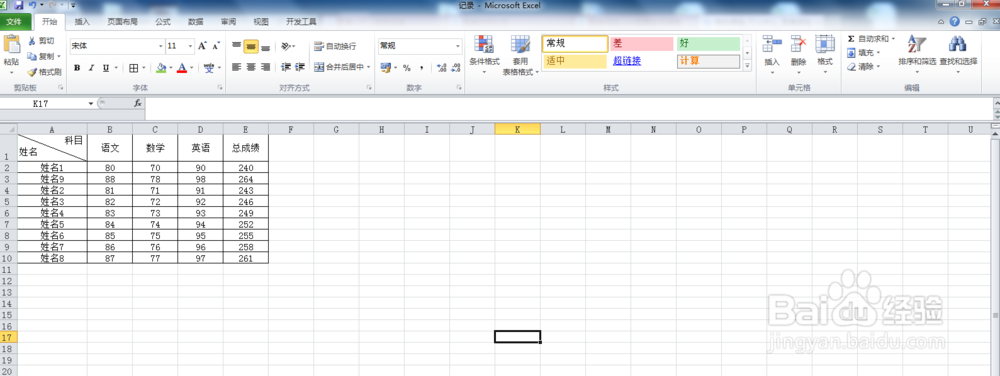
Task: Click the Help question mark icon
Action: (955, 21)
